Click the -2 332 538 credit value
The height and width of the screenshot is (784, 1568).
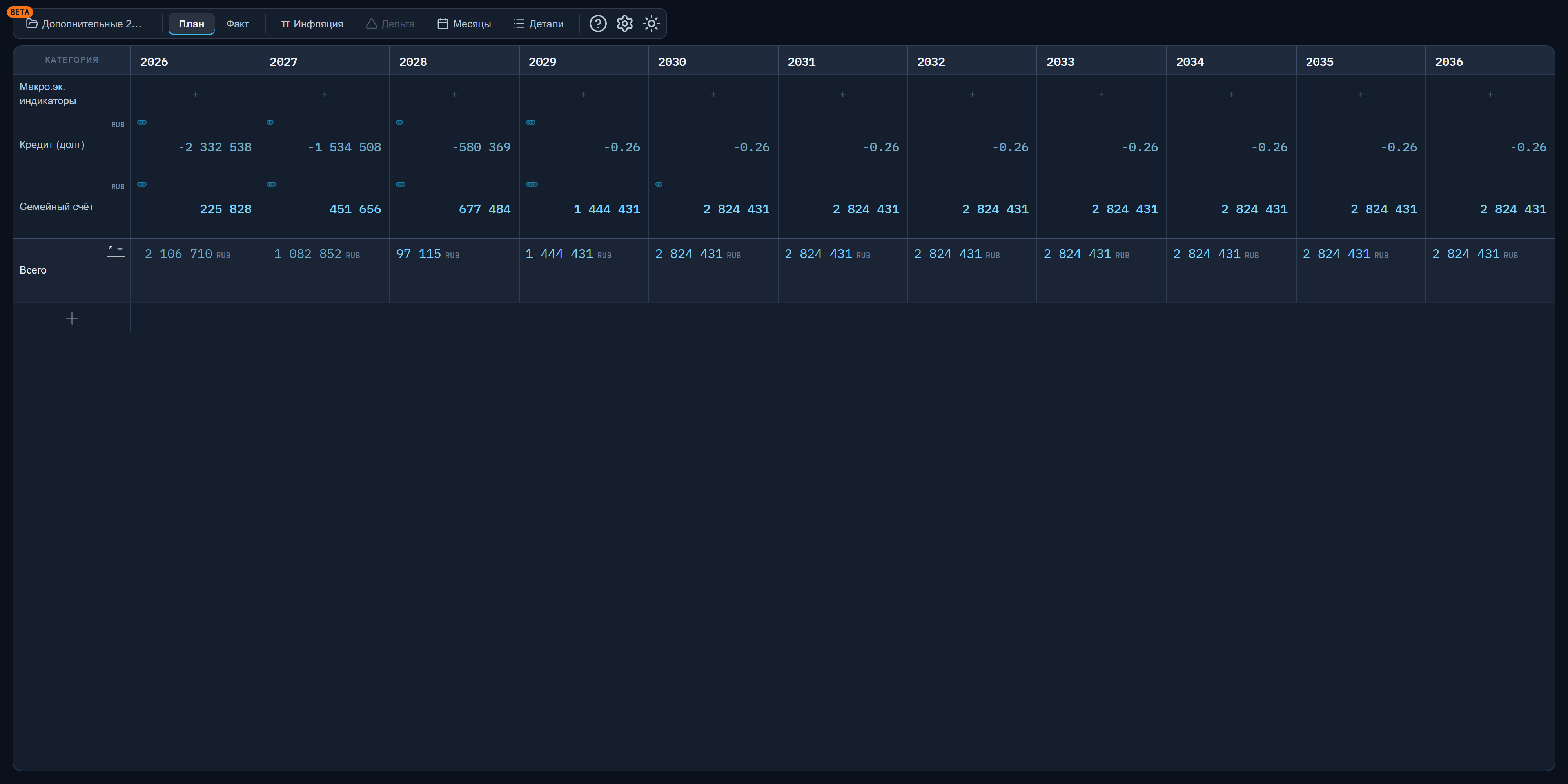coord(214,147)
